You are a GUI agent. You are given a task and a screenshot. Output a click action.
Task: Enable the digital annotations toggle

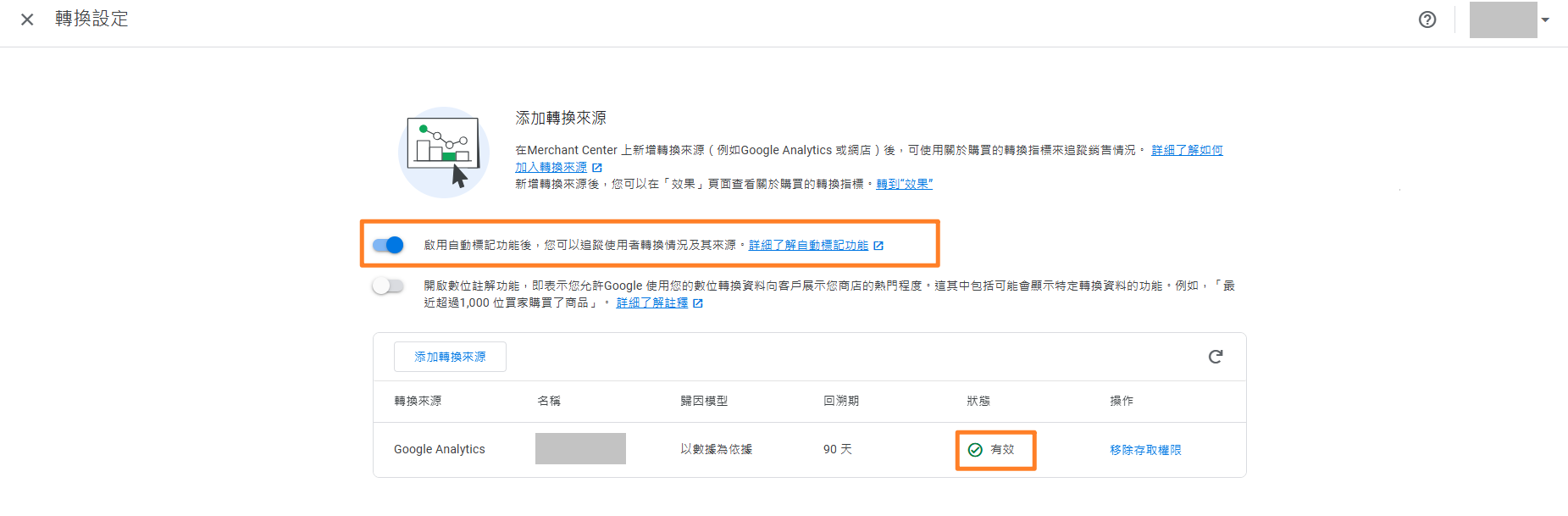(x=388, y=286)
